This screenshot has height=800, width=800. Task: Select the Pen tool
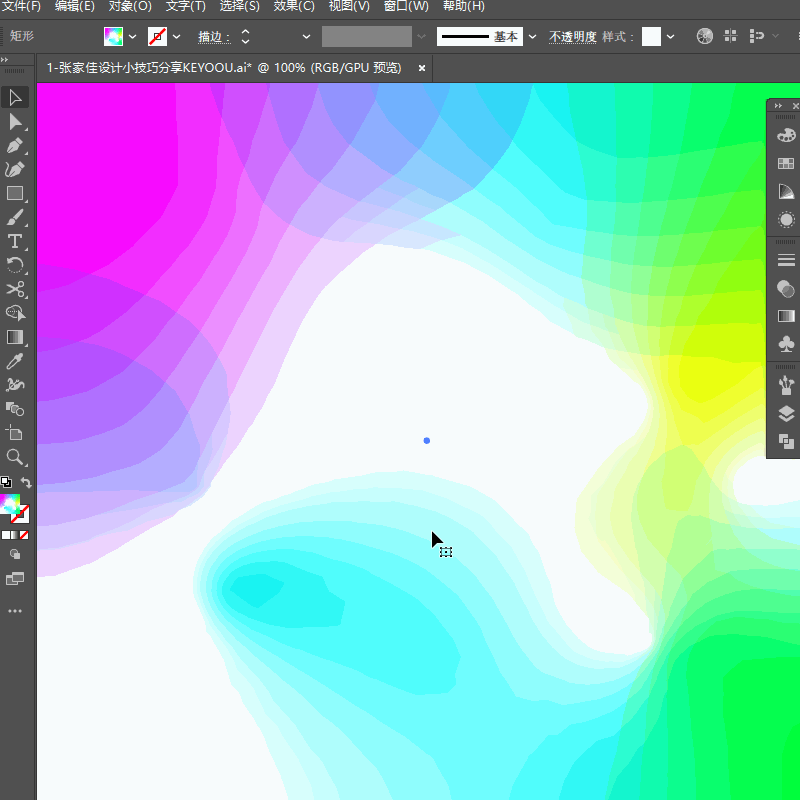point(15,146)
